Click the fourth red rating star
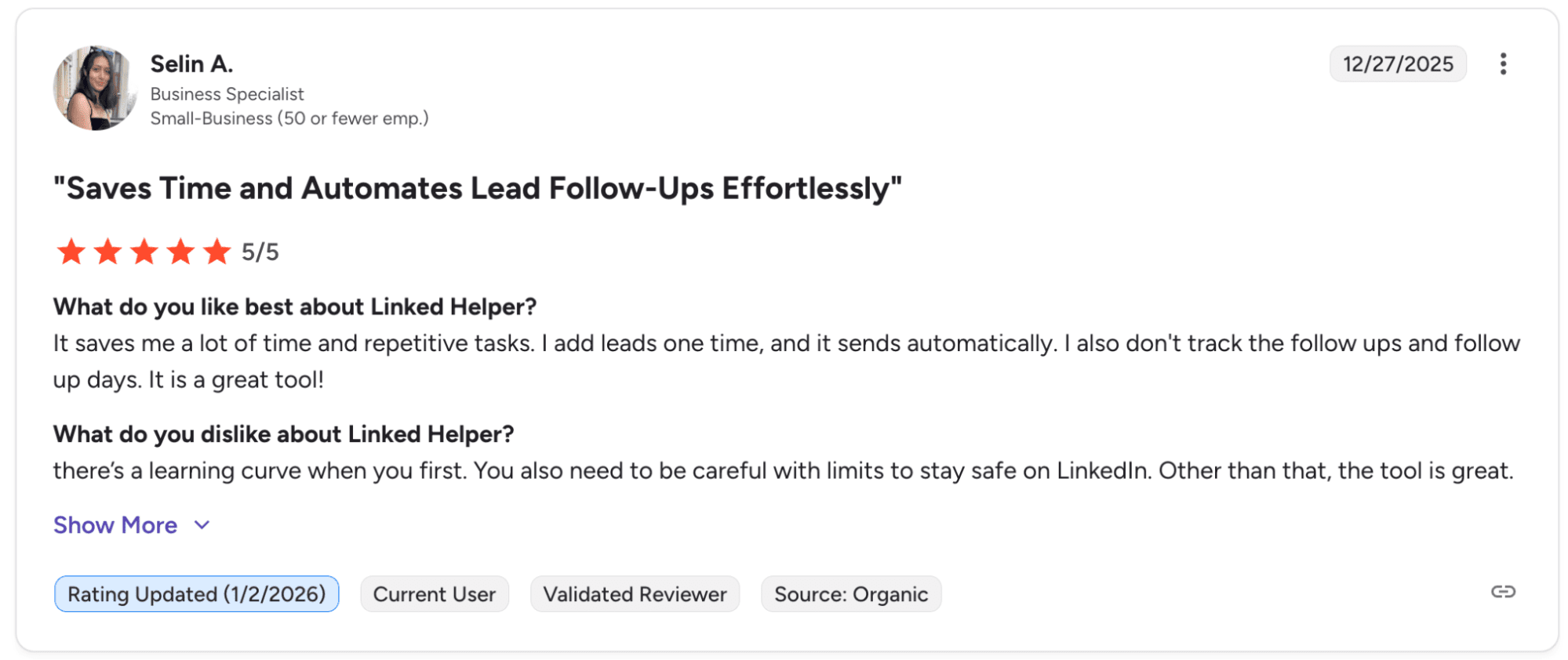Screen dimensions: 1568x660 coord(180,252)
